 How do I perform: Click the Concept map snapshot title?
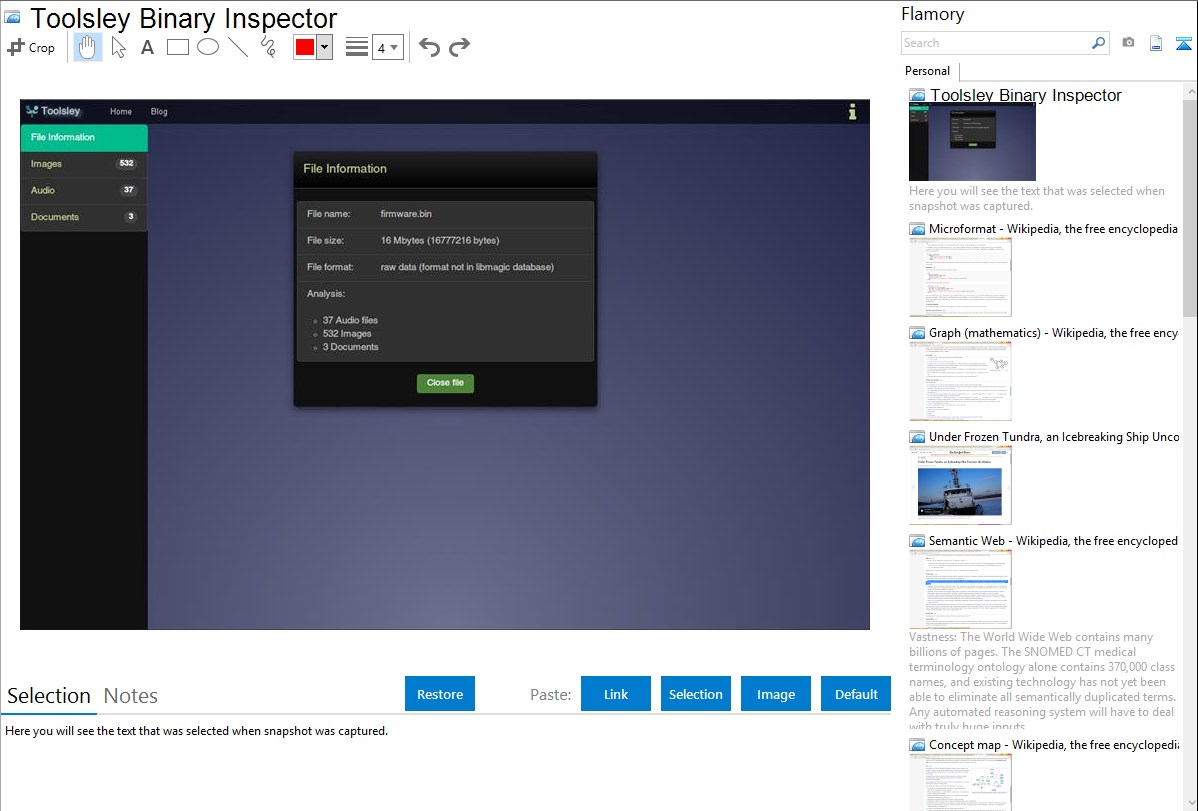(1053, 745)
